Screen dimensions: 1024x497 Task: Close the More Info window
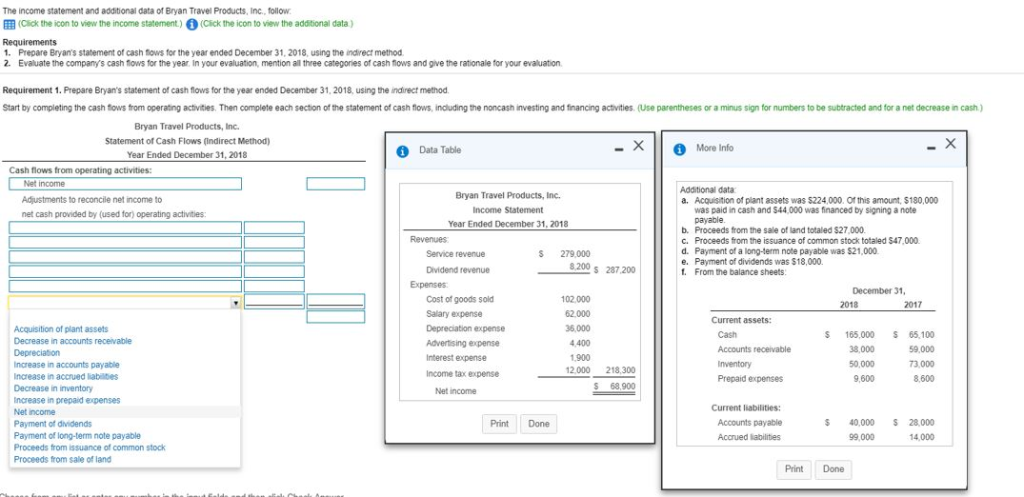950,144
